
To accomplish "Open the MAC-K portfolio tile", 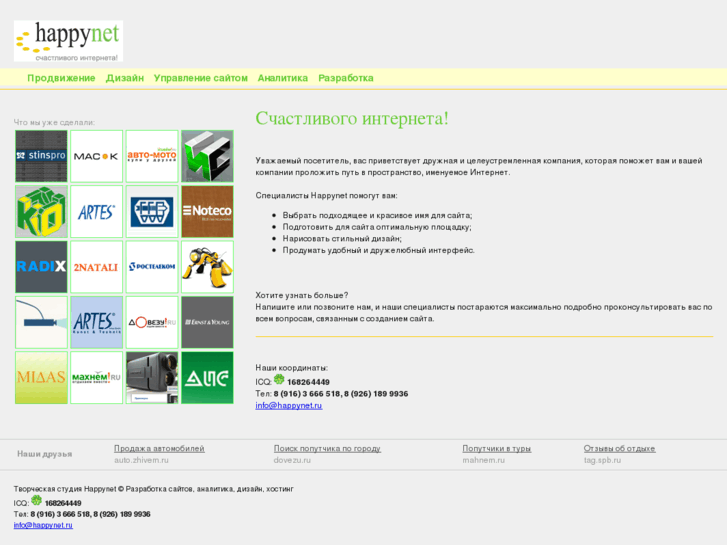I will (x=96, y=156).
